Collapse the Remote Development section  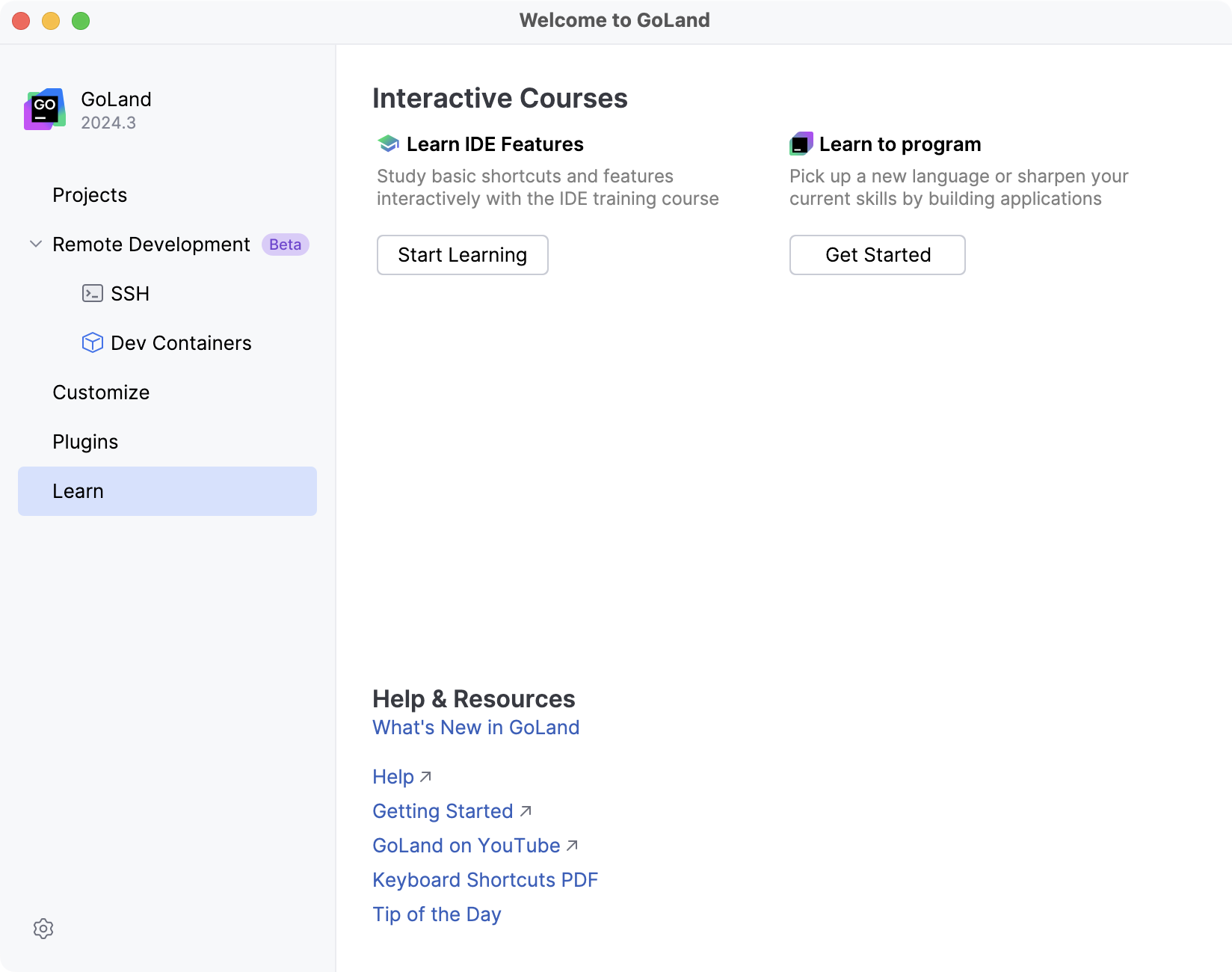[34, 244]
